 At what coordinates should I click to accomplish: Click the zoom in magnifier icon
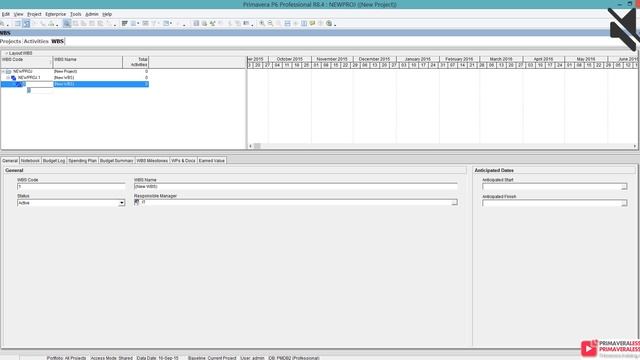[x=262, y=24]
